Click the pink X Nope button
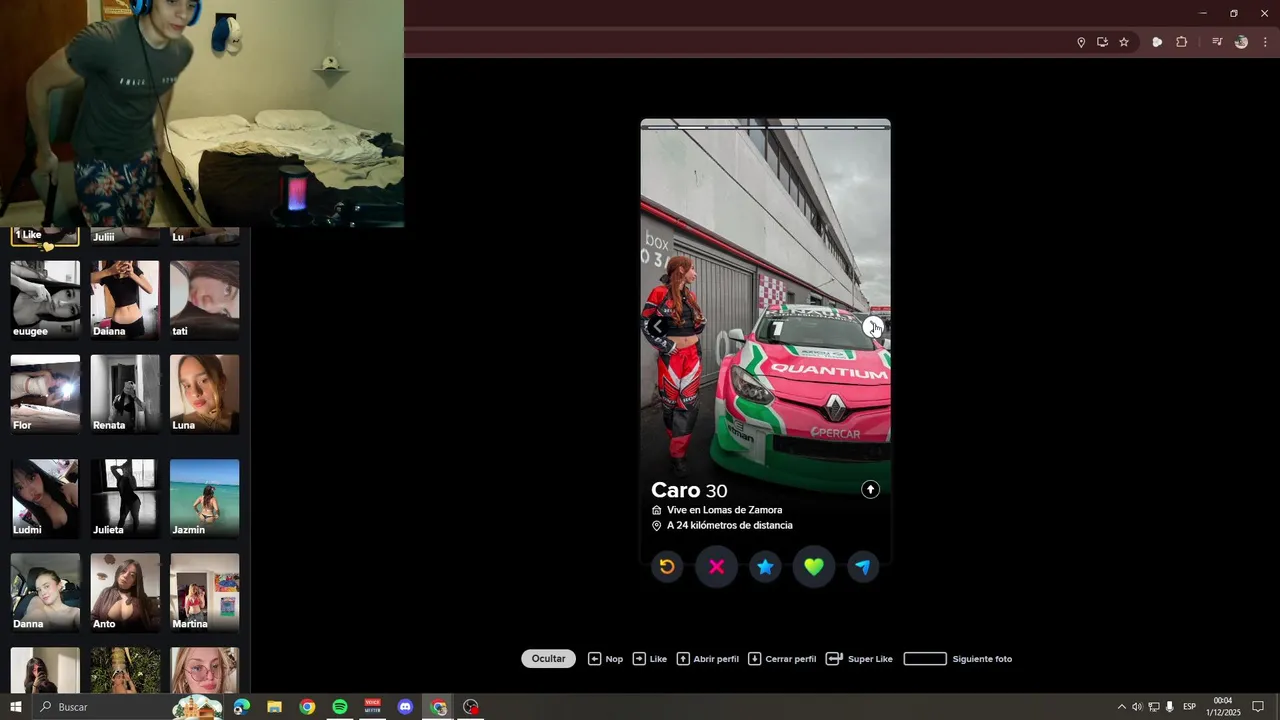Screen dimensions: 1280x720 click(x=716, y=567)
